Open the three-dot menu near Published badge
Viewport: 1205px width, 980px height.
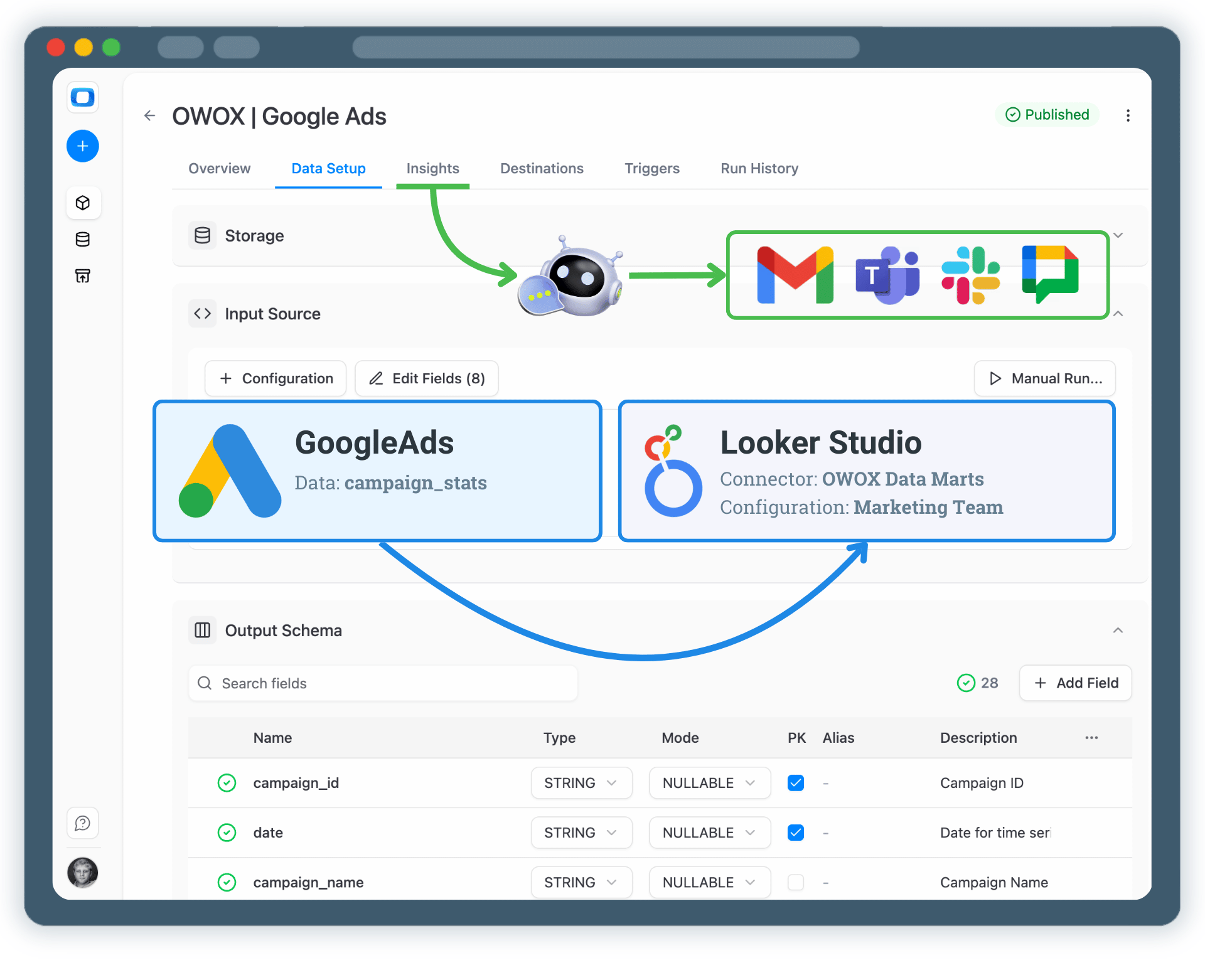click(1128, 115)
